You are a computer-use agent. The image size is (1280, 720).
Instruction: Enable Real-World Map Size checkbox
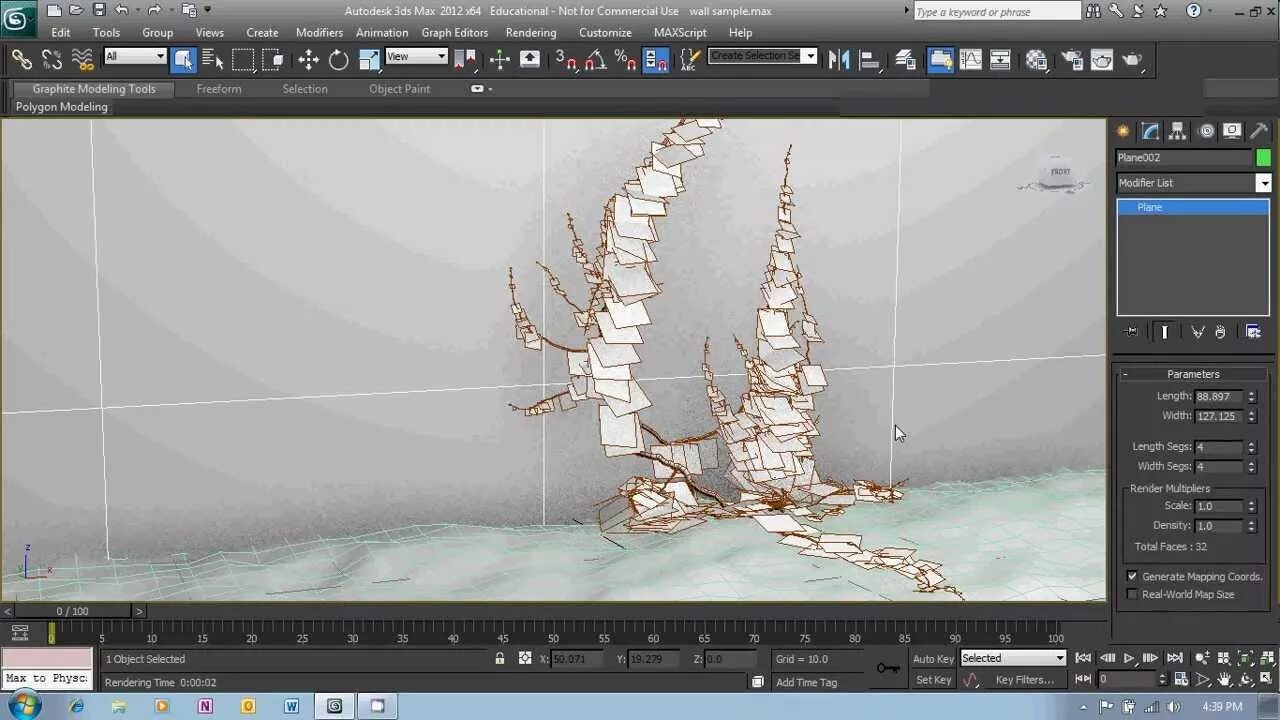1132,594
